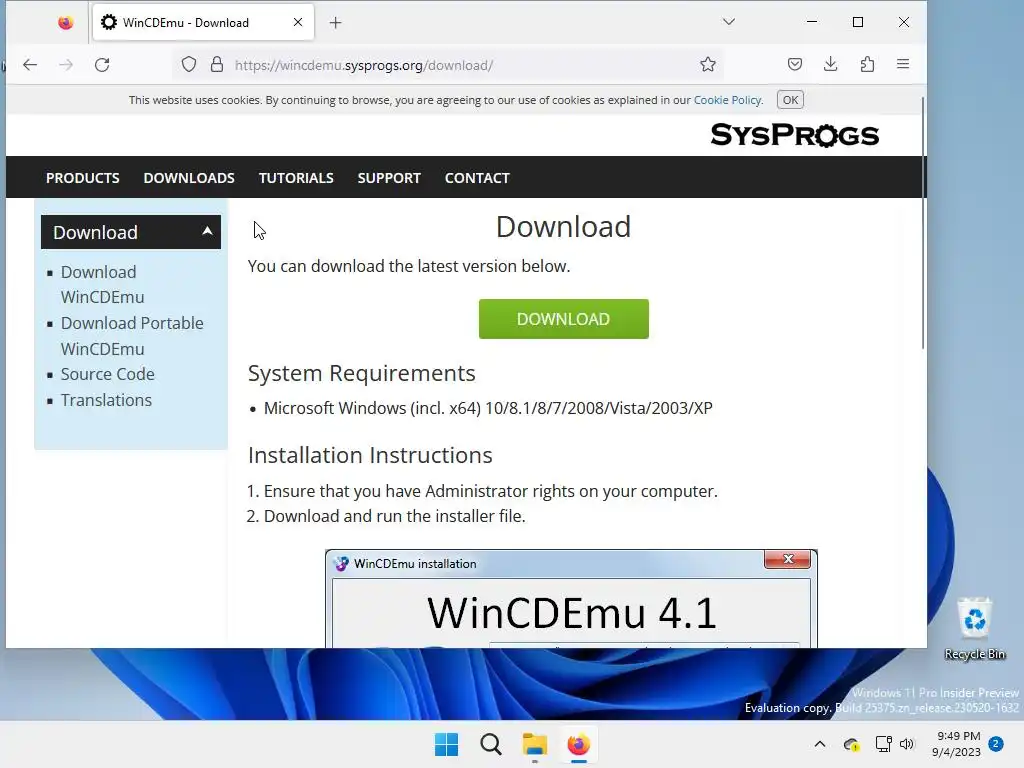Screen dimensions: 1024x768
Task: Click the cloud status tray icon
Action: 851,744
